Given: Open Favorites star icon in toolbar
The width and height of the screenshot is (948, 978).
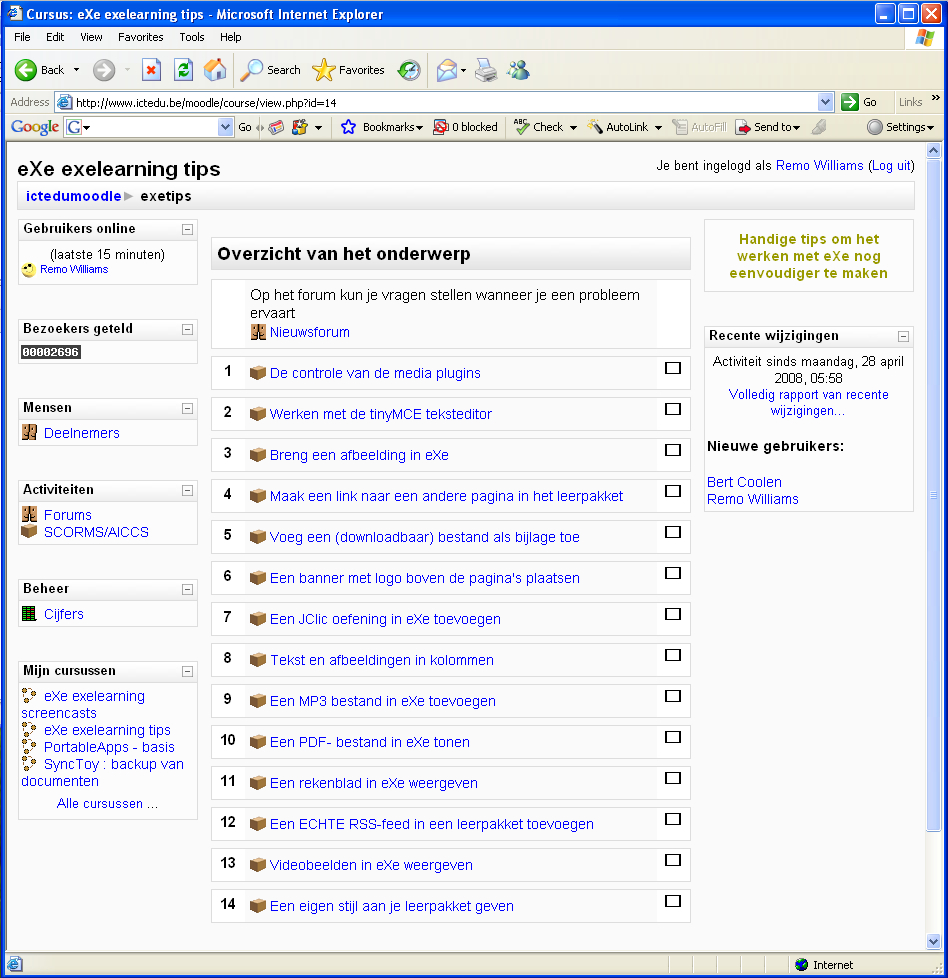Looking at the screenshot, I should click(323, 70).
